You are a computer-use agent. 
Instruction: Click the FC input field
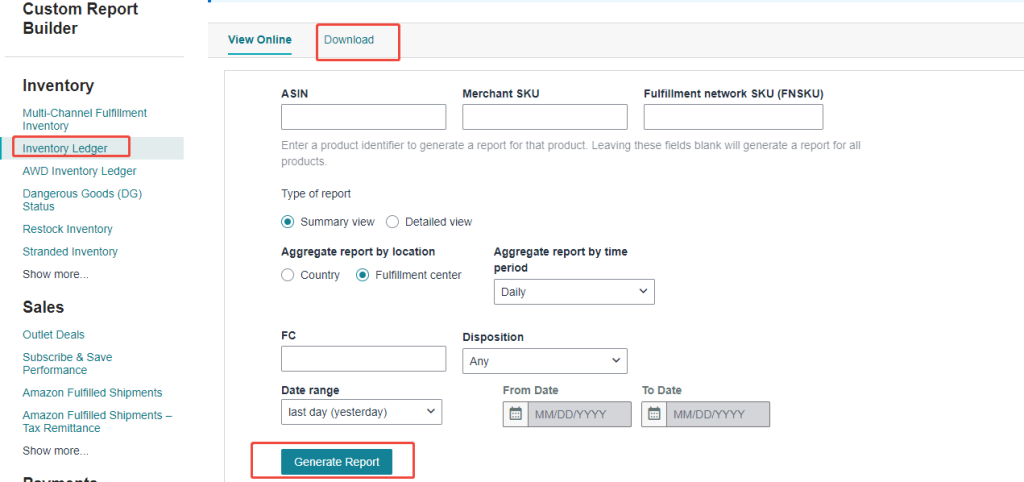(x=363, y=359)
